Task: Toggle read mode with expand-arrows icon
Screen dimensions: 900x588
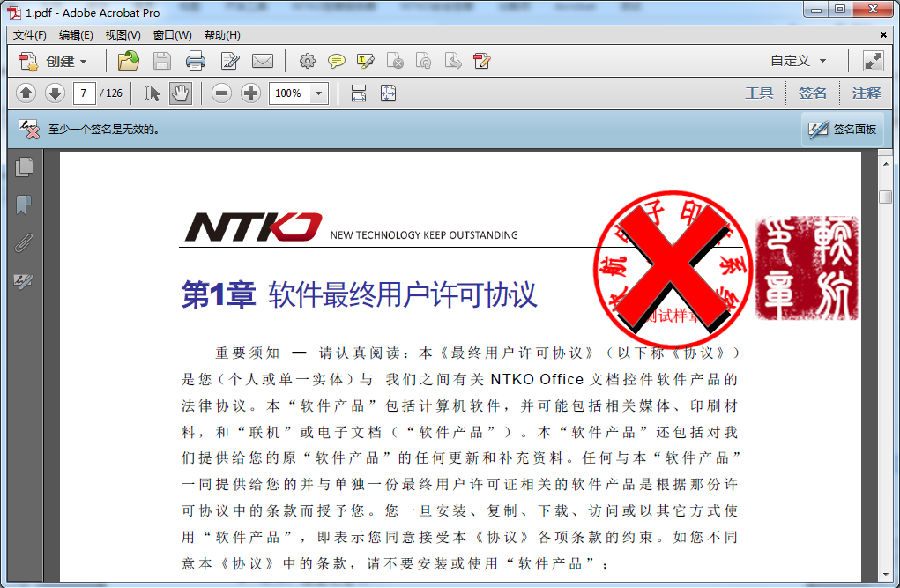Action: (x=873, y=61)
